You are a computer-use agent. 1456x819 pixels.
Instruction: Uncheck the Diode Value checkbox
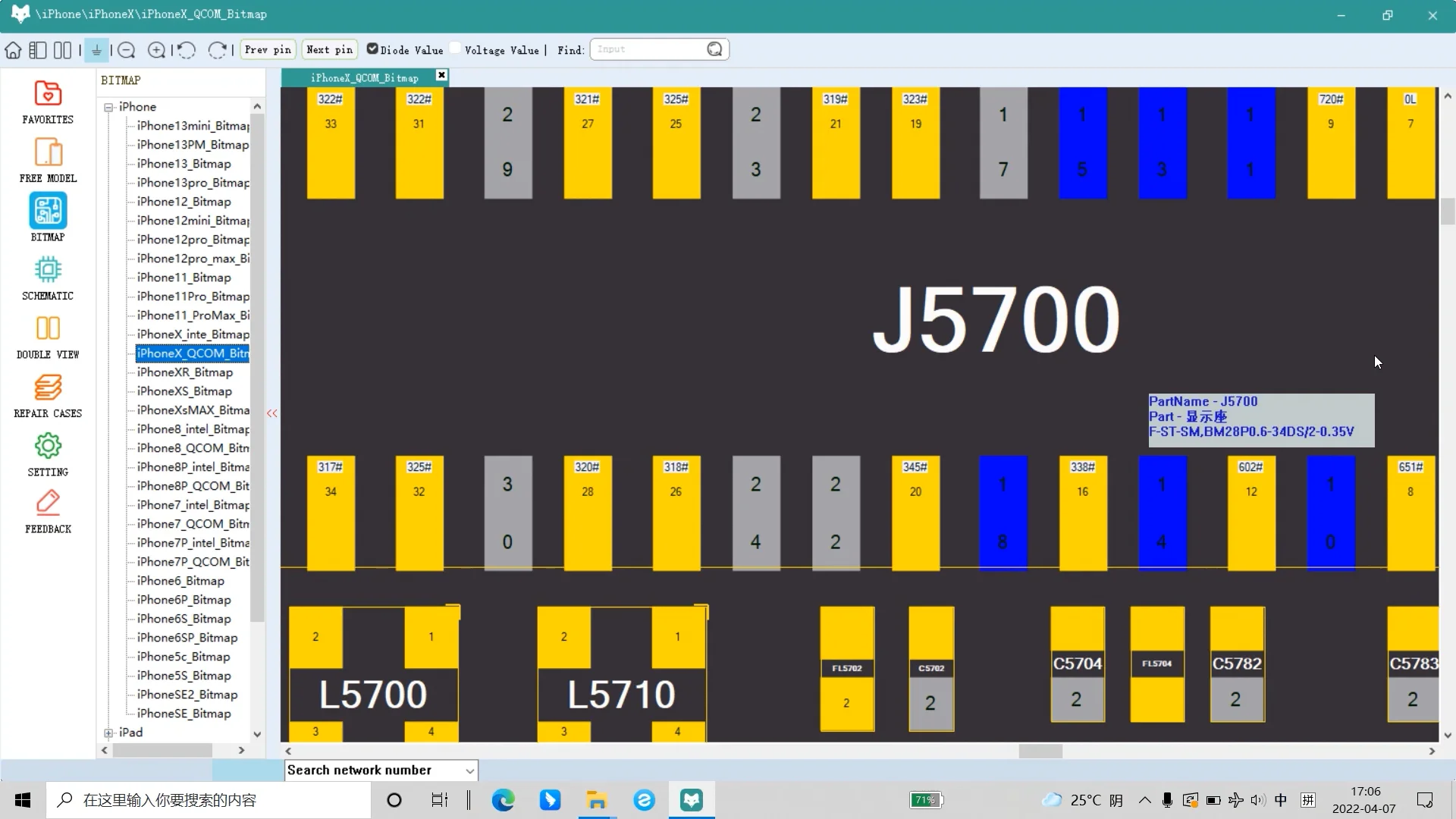[372, 49]
